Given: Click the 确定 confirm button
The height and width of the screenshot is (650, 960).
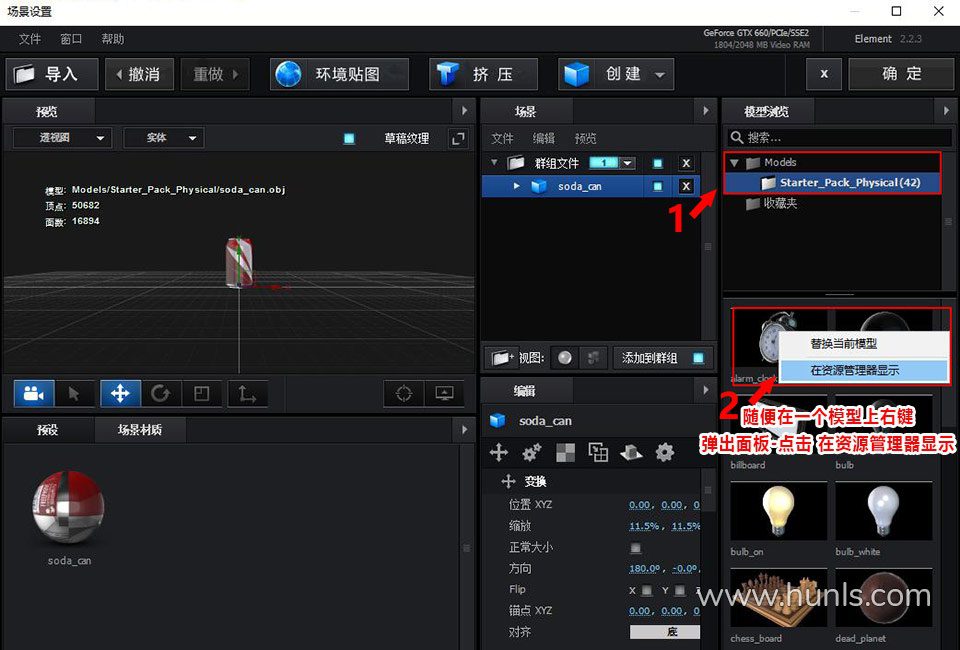Looking at the screenshot, I should pyautogui.click(x=902, y=74).
